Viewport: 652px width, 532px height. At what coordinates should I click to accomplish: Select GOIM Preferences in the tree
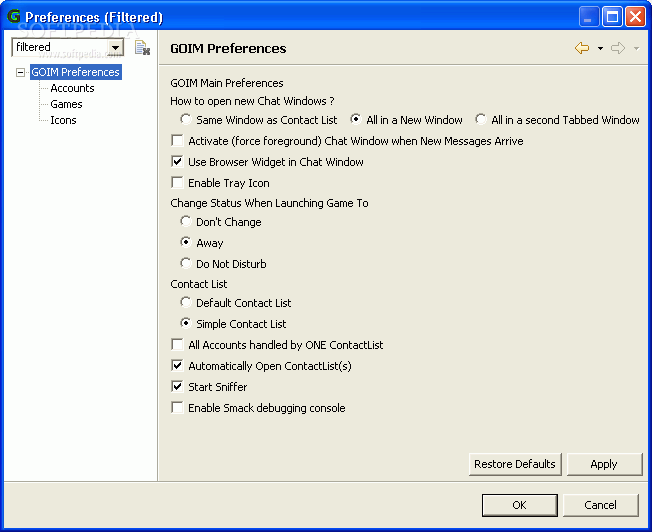pyautogui.click(x=75, y=72)
